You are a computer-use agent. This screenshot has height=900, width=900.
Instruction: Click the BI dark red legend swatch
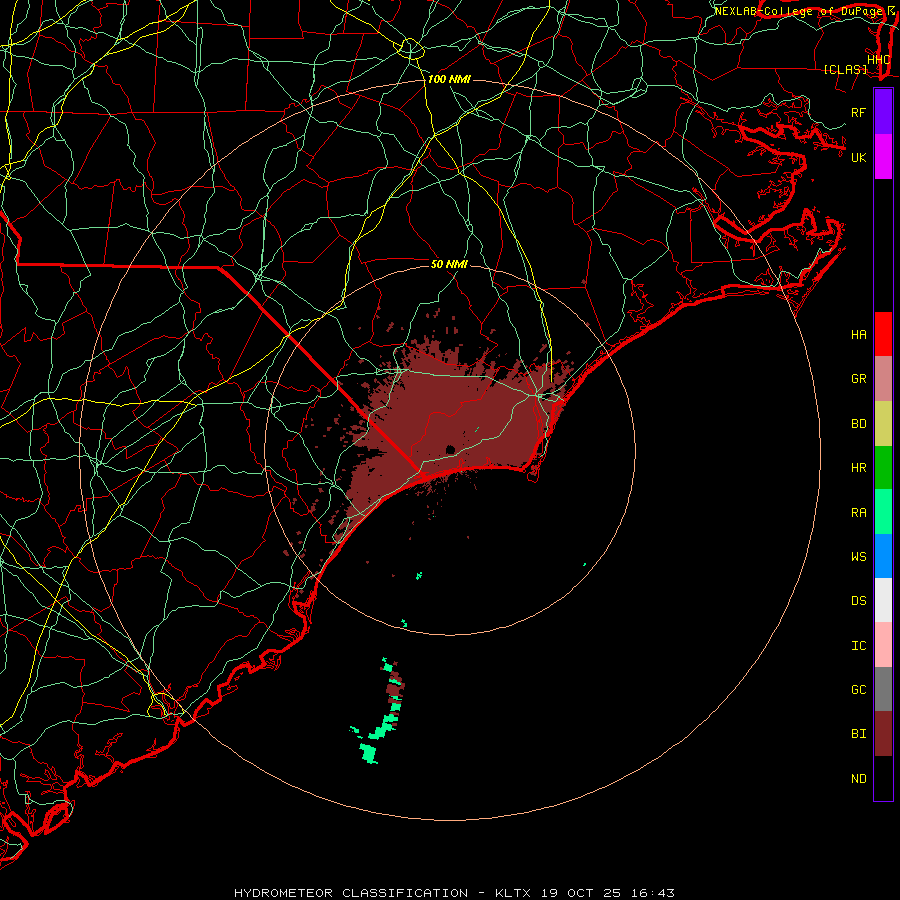[x=883, y=734]
